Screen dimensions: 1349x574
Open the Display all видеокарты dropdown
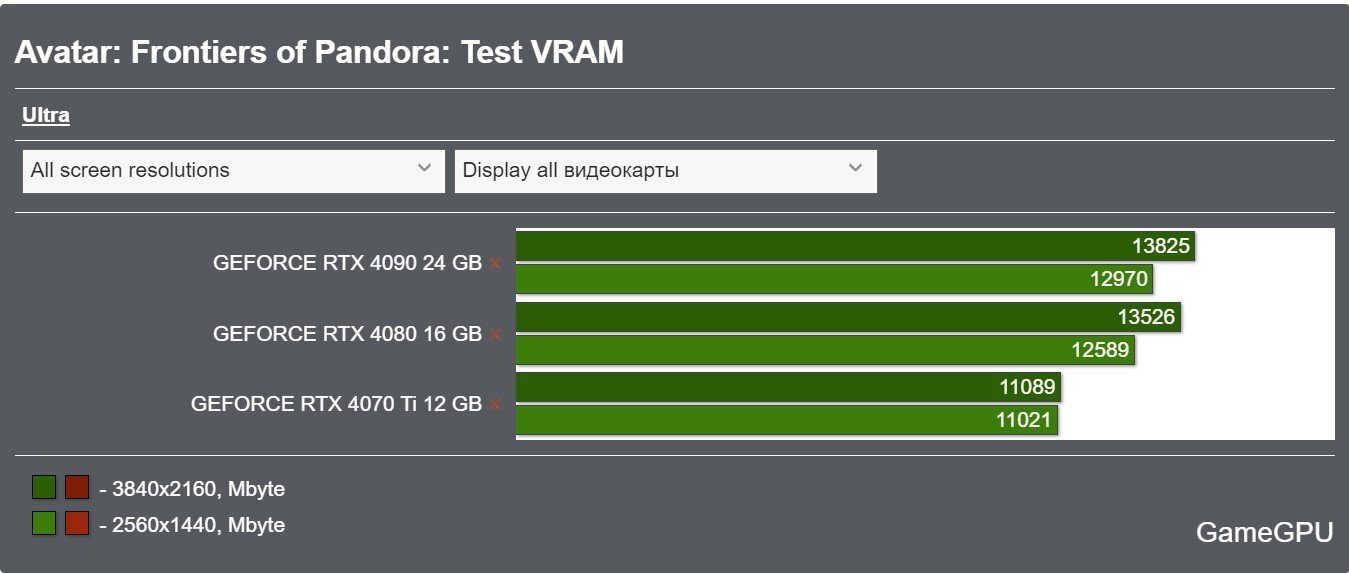(x=666, y=171)
